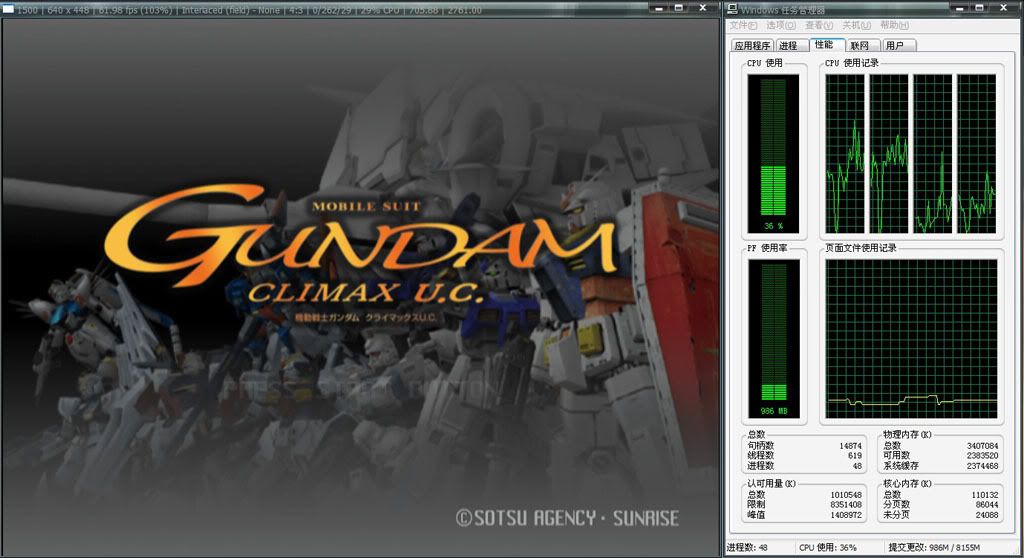Click the 句柄数 value 14874
1024x558 pixels.
(x=850, y=446)
